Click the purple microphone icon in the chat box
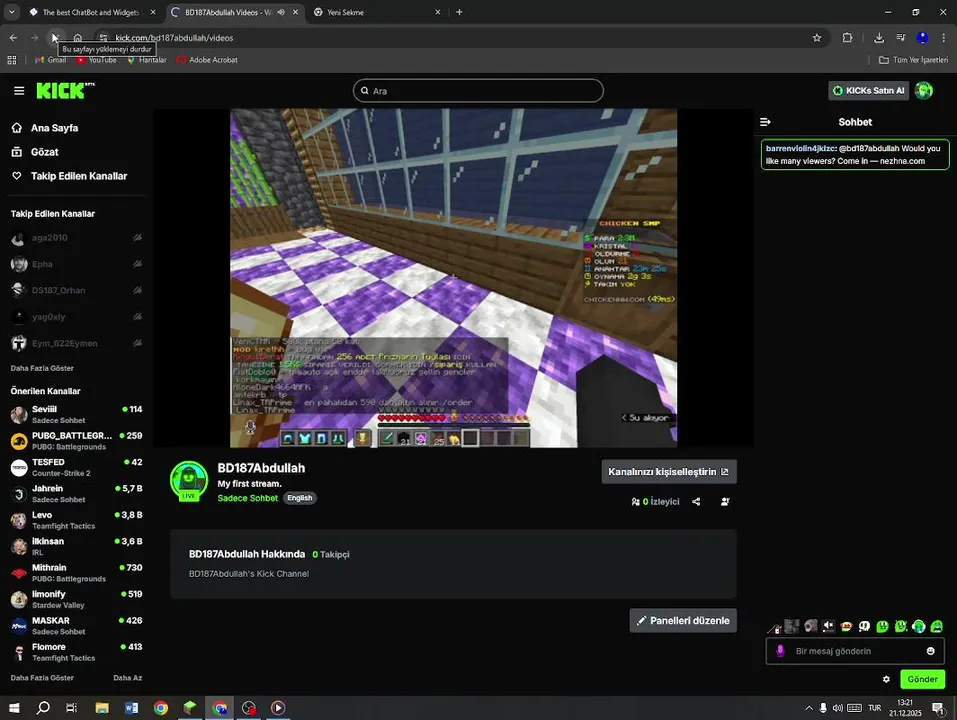957x720 pixels. [x=780, y=651]
